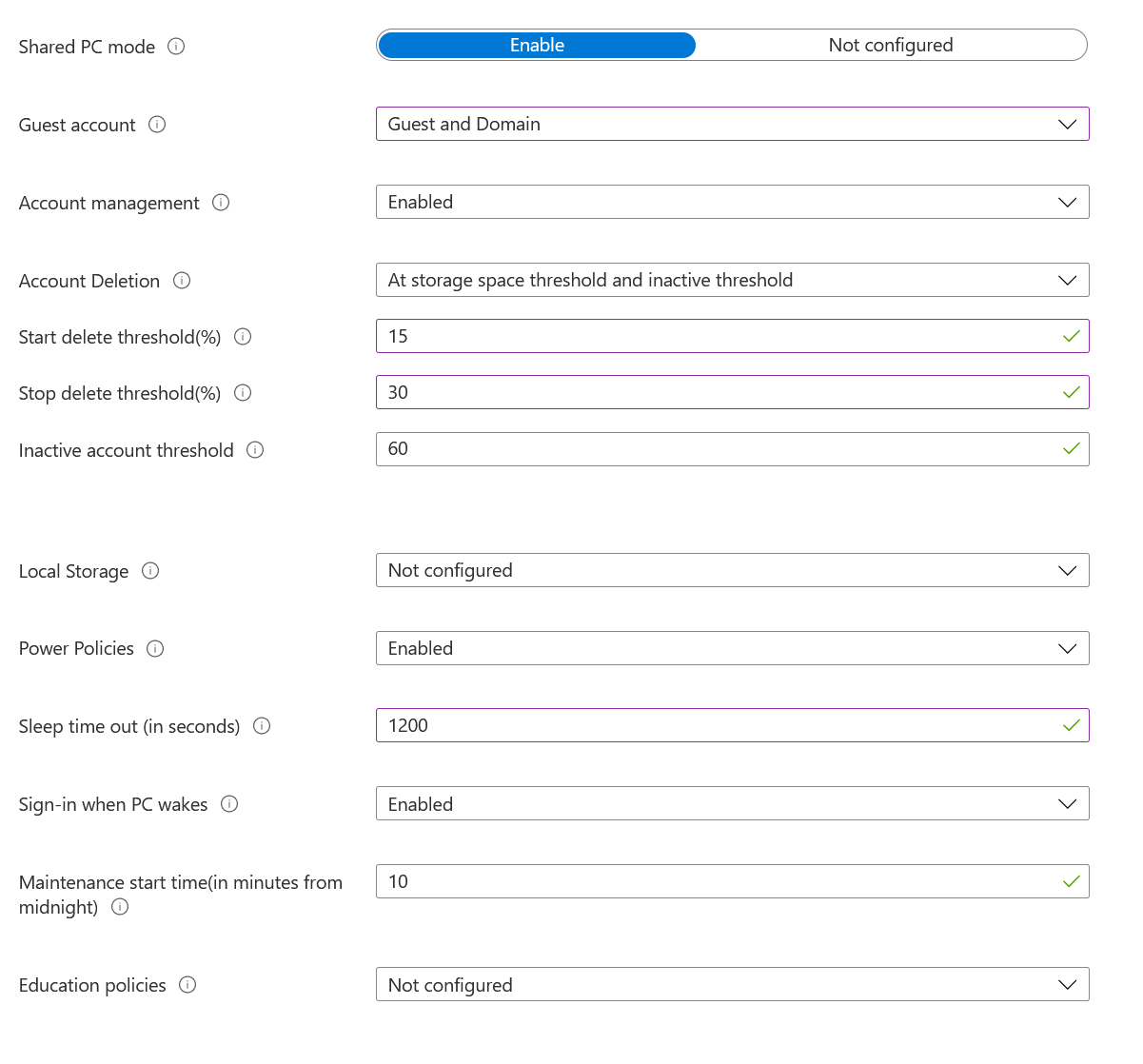Focus the Sleep time out input field
The width and height of the screenshot is (1143, 1064).
tap(719, 726)
